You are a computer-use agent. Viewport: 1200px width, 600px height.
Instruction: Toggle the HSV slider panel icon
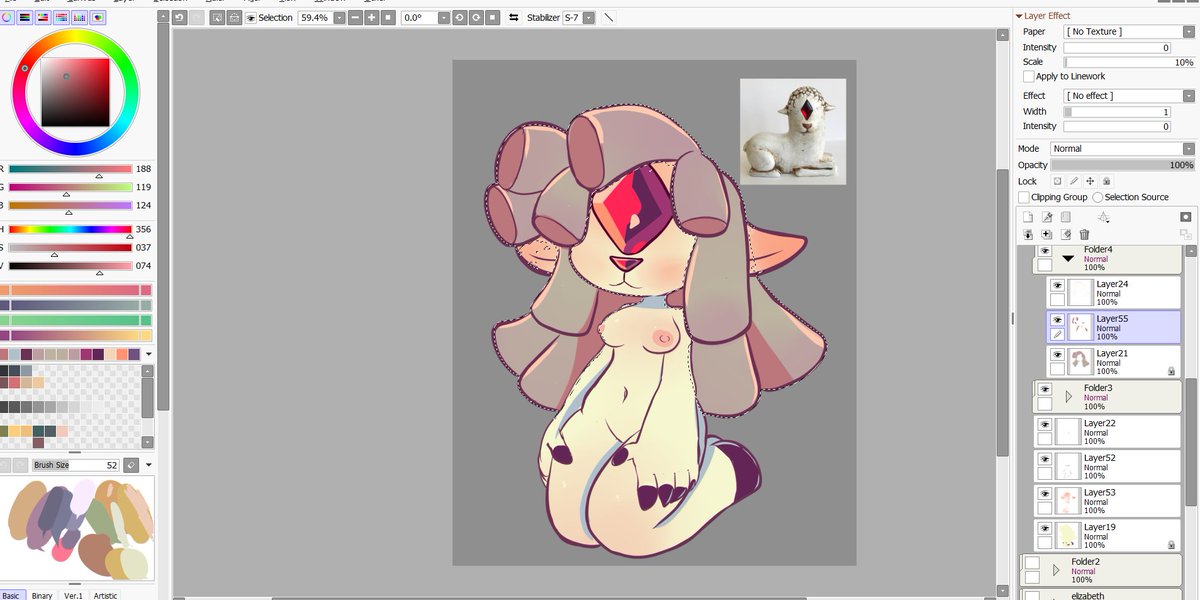click(43, 17)
